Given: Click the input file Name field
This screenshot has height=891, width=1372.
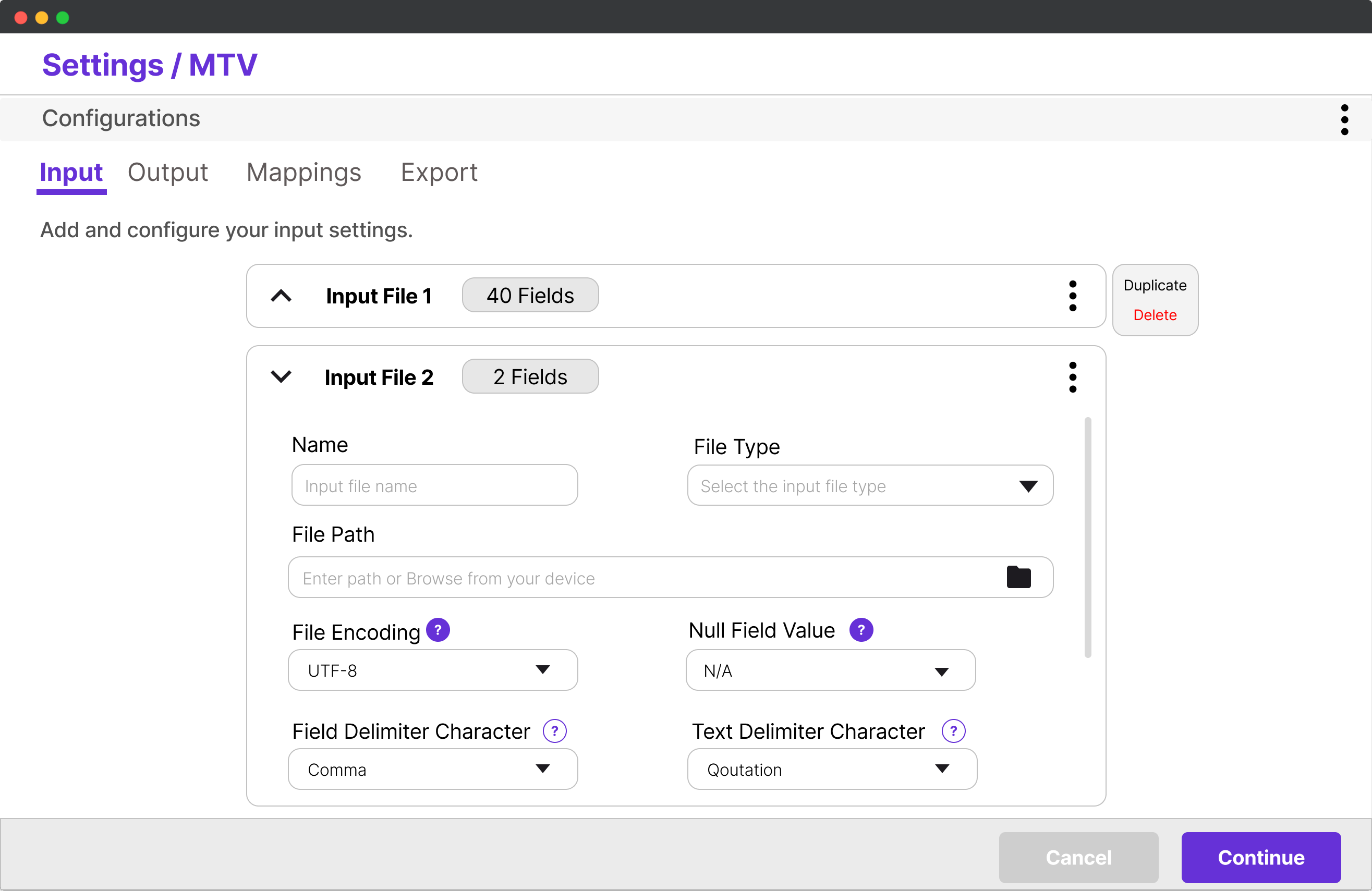Looking at the screenshot, I should 434,486.
